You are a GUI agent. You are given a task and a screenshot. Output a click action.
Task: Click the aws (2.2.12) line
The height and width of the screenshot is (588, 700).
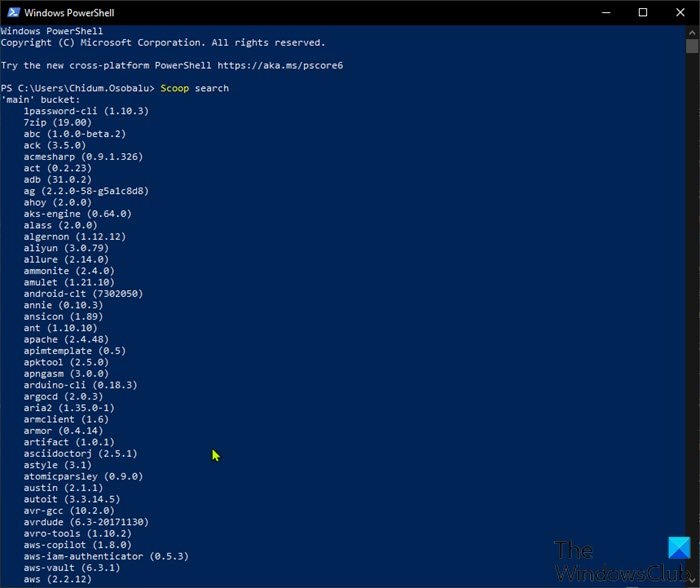58,580
